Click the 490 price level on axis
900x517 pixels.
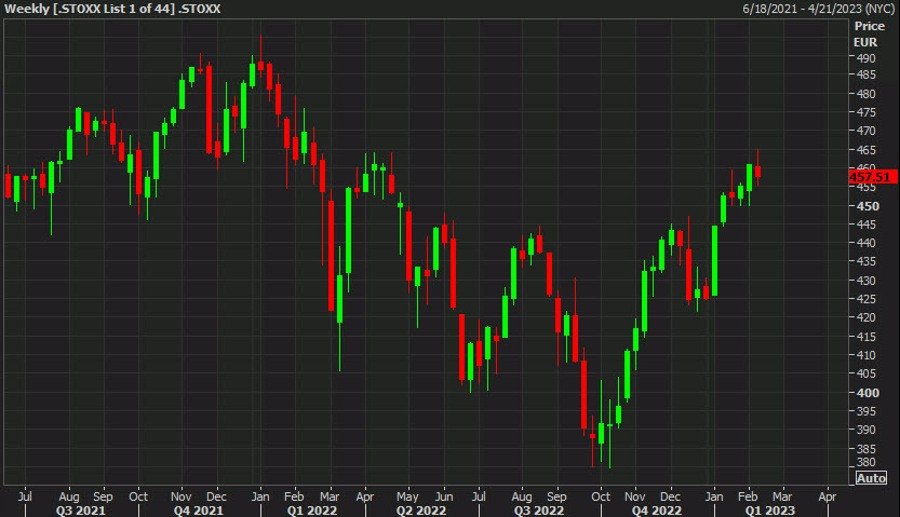[866, 57]
